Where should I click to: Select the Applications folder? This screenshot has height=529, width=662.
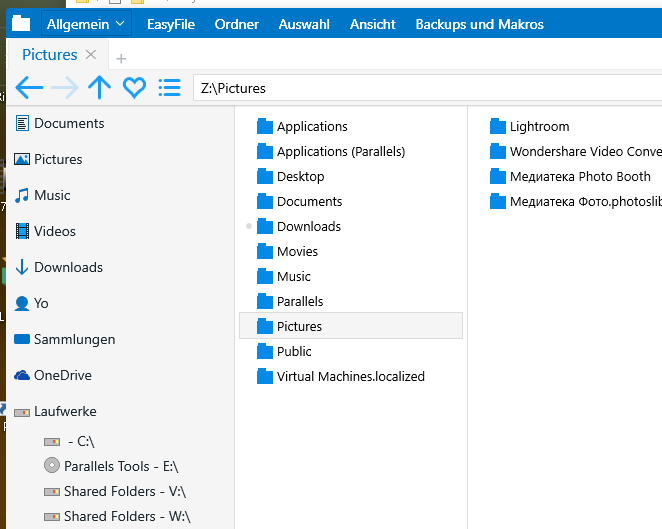click(x=302, y=126)
